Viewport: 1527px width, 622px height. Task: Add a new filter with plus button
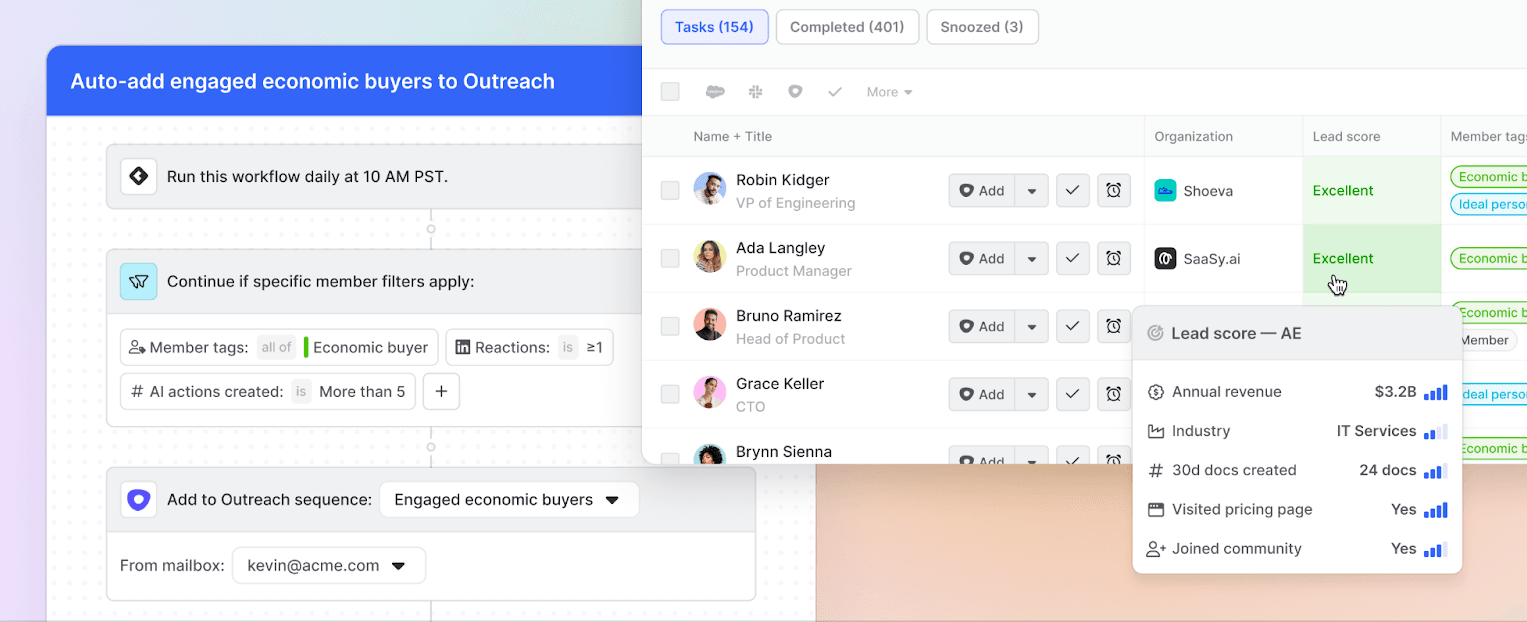tap(441, 392)
